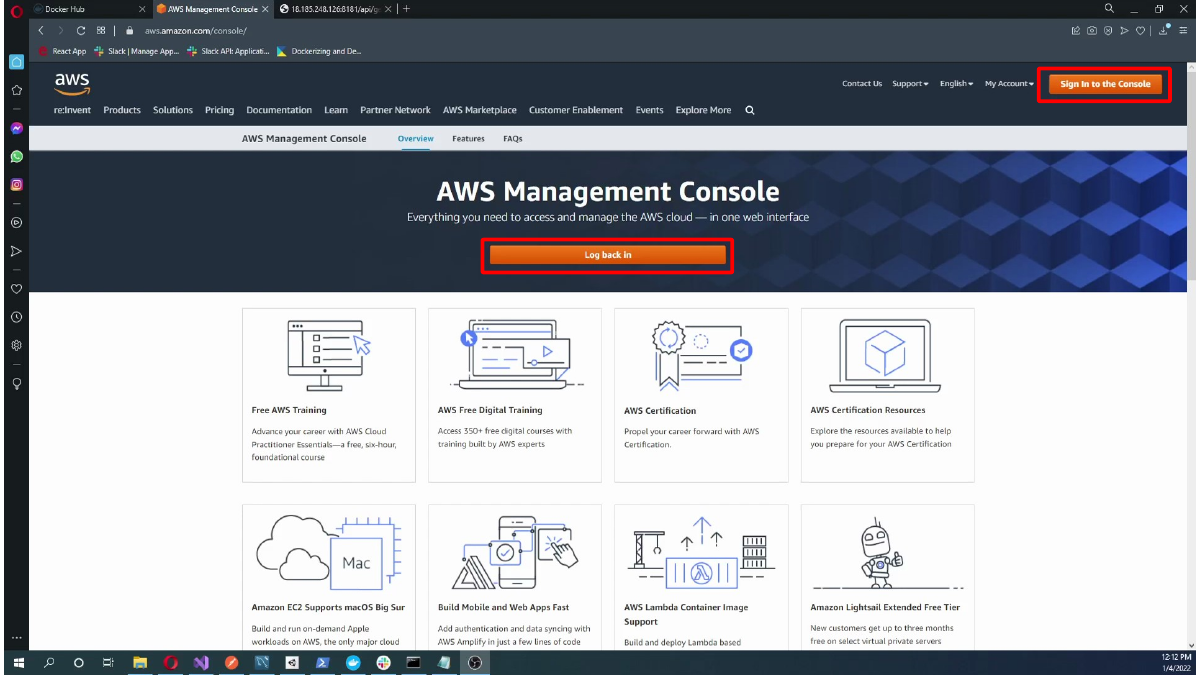Screen dimensions: 1201x675
Task: Open History clock icon in the sidebar
Action: [x=16, y=317]
